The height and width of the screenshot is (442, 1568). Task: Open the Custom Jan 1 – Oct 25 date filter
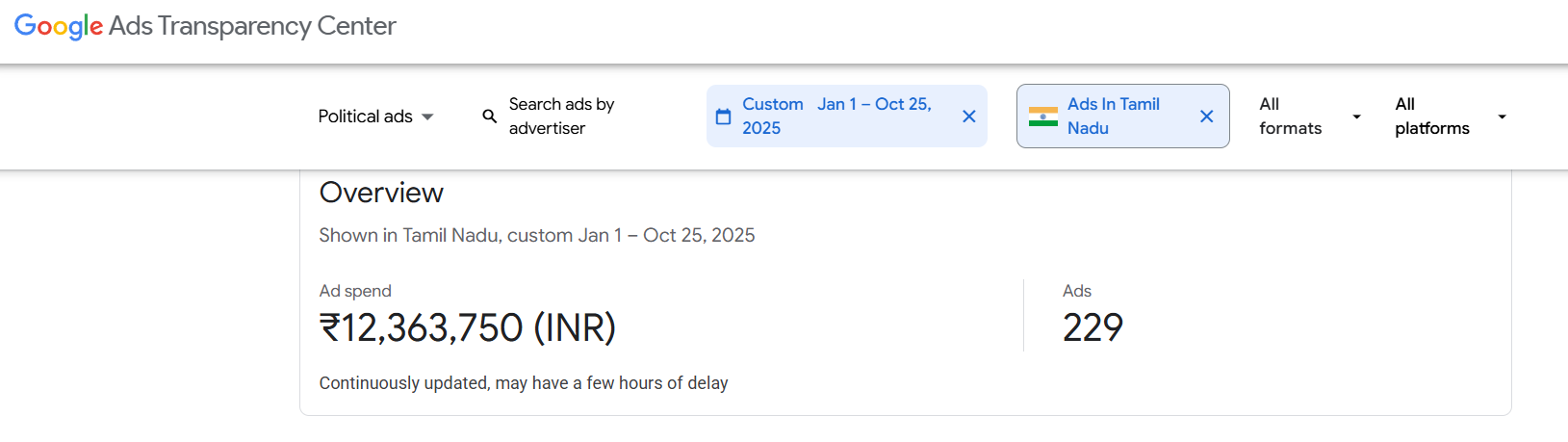[x=835, y=117]
